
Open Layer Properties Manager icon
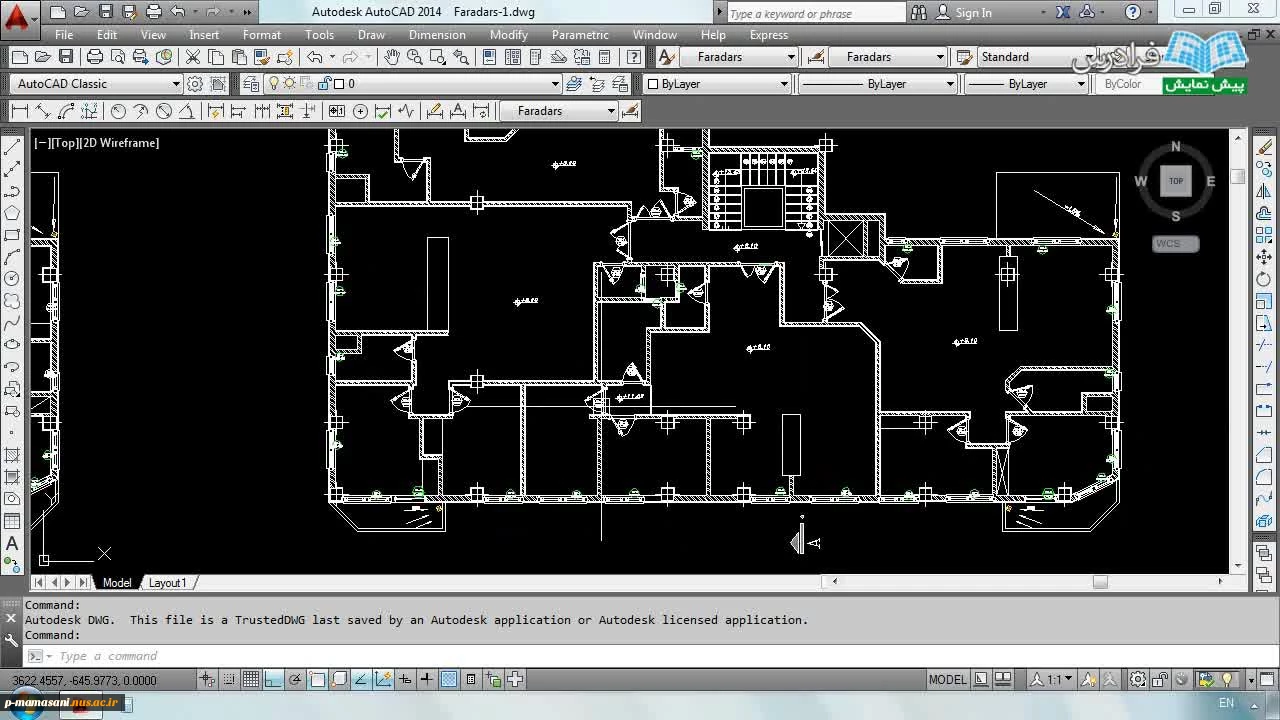[250, 84]
